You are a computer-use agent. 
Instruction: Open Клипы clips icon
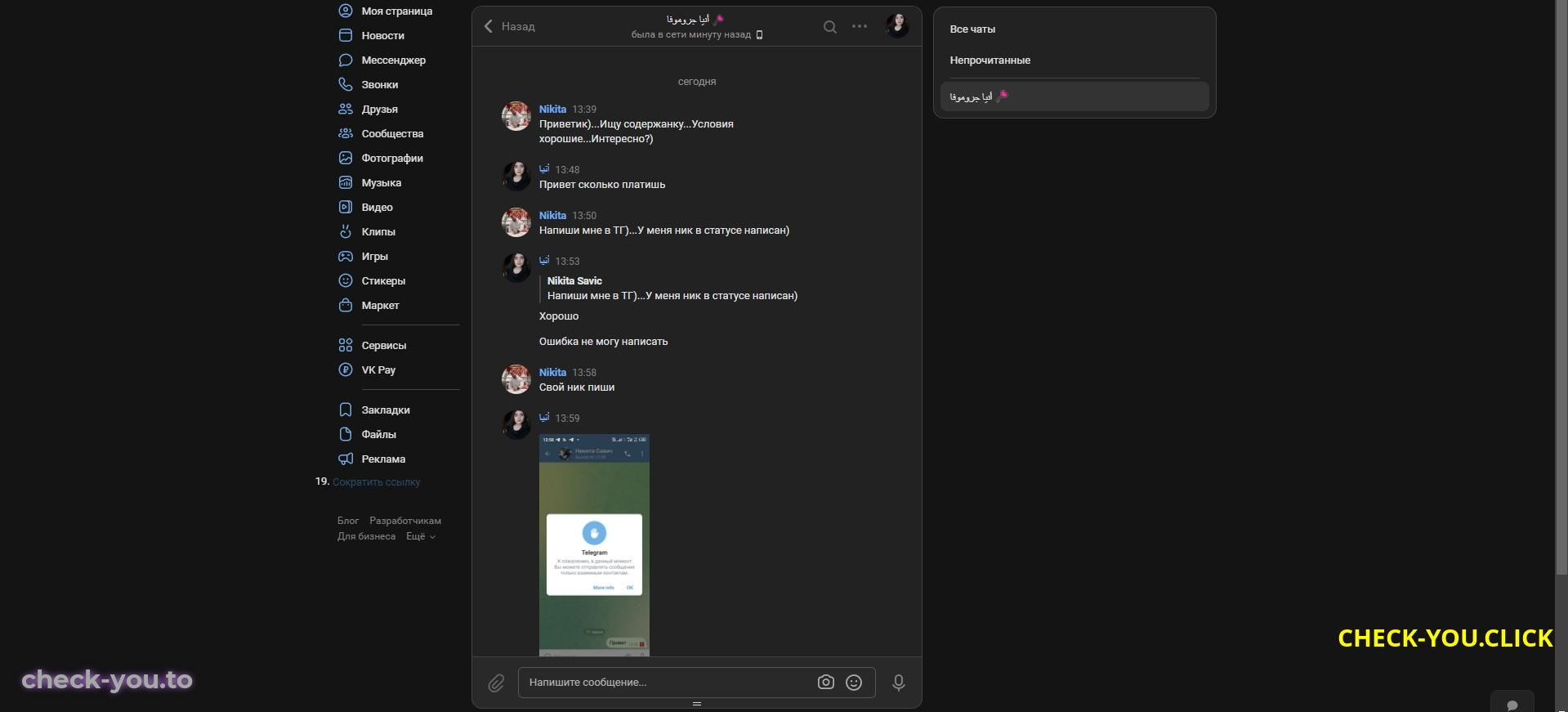click(346, 231)
